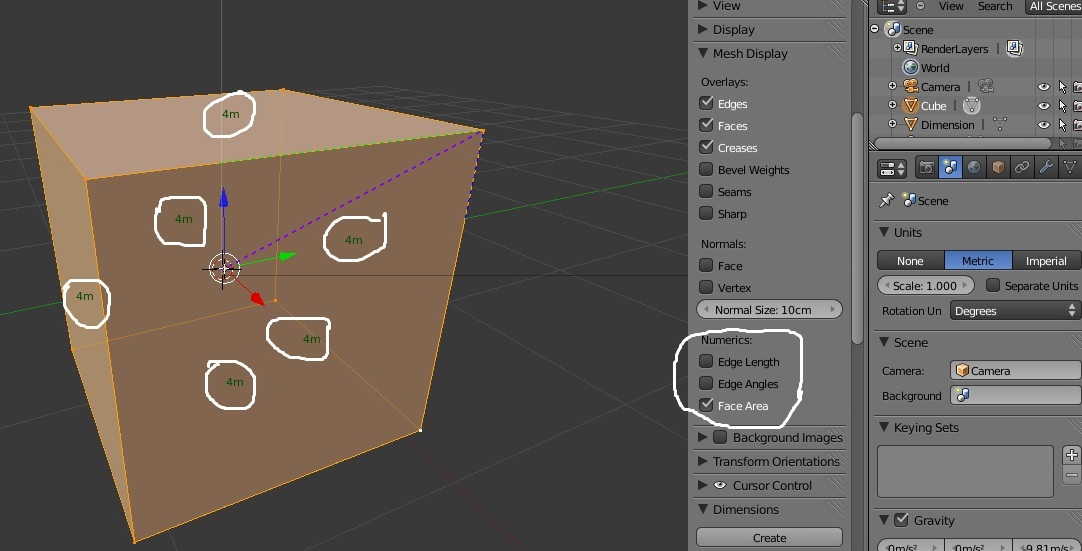This screenshot has height=551, width=1082.
Task: Enable the Edge Angles numerics checkbox
Action: tap(706, 383)
